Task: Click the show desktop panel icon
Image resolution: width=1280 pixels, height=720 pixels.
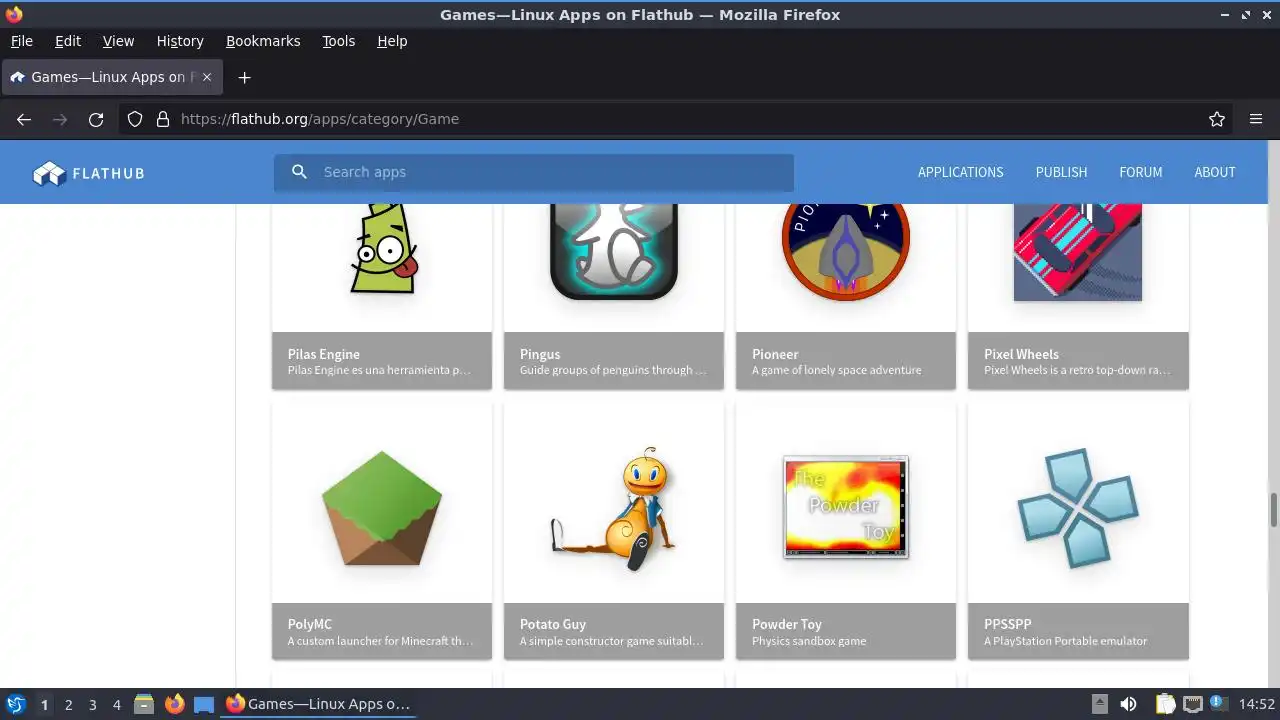Action: [x=204, y=704]
